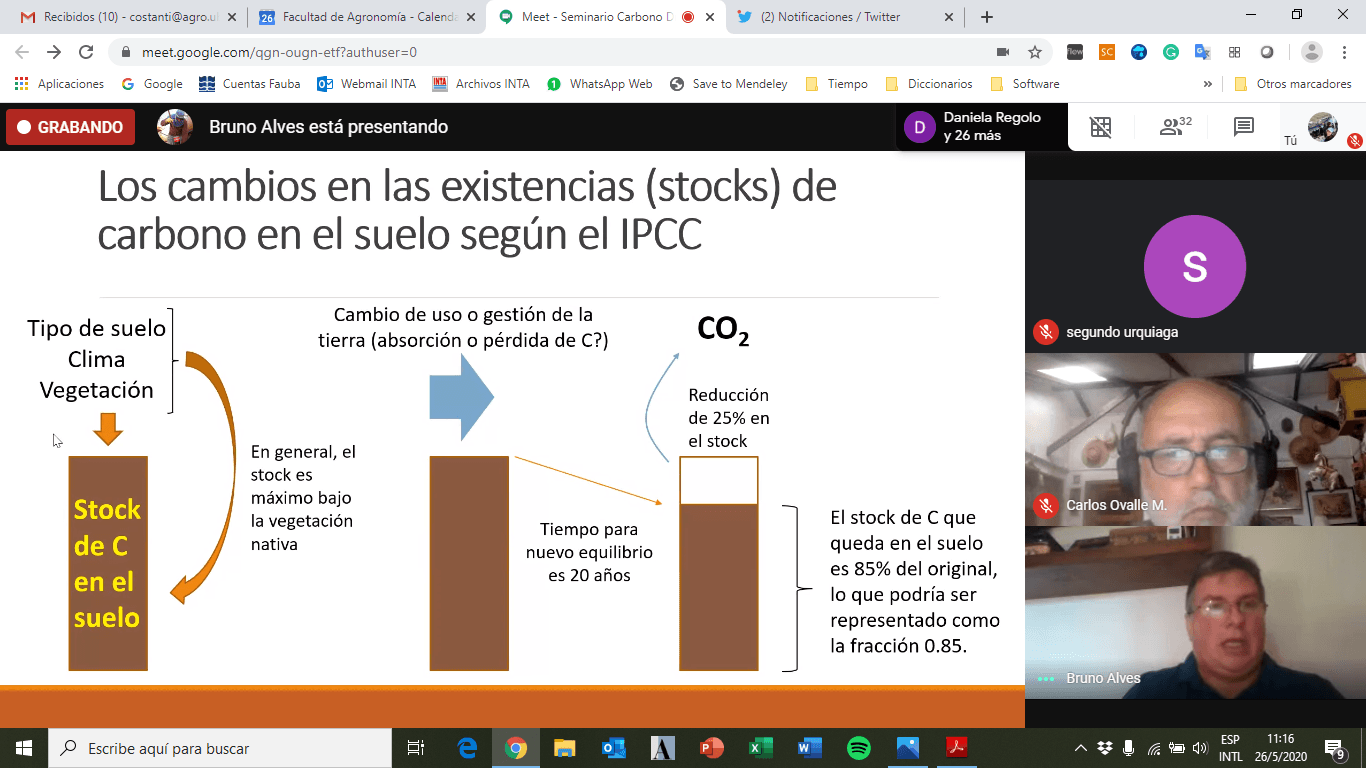
Task: Open the Chrome three-dot menu
Action: click(1345, 52)
